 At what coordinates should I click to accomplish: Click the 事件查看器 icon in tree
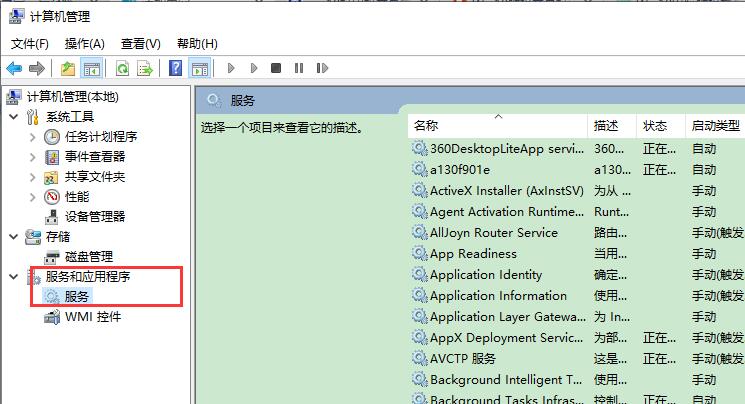[52, 157]
